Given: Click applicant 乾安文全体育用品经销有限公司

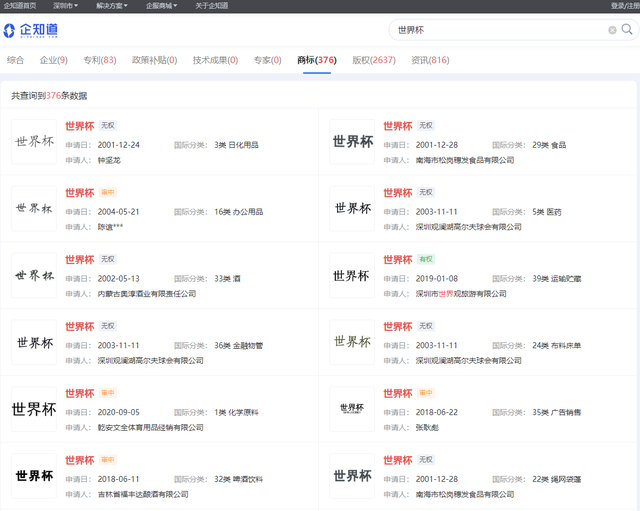Looking at the screenshot, I should 150,427.
